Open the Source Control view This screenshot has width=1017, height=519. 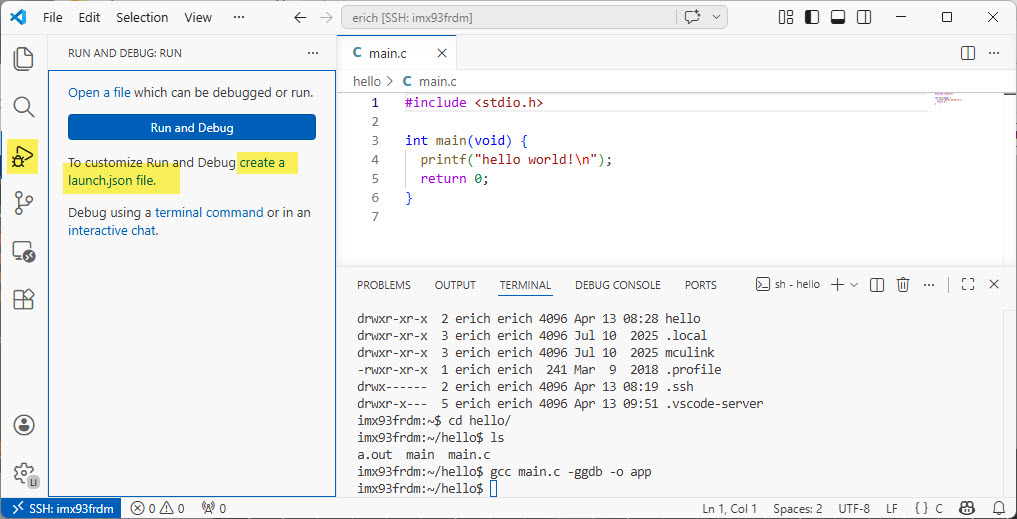coord(23,203)
